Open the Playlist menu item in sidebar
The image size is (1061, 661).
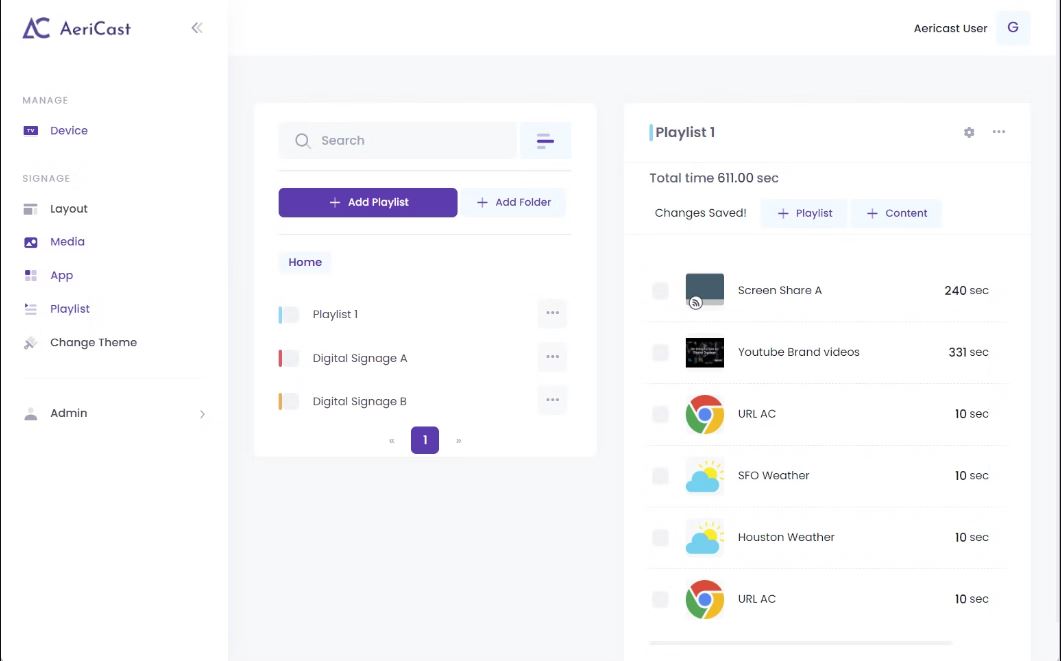click(x=70, y=309)
